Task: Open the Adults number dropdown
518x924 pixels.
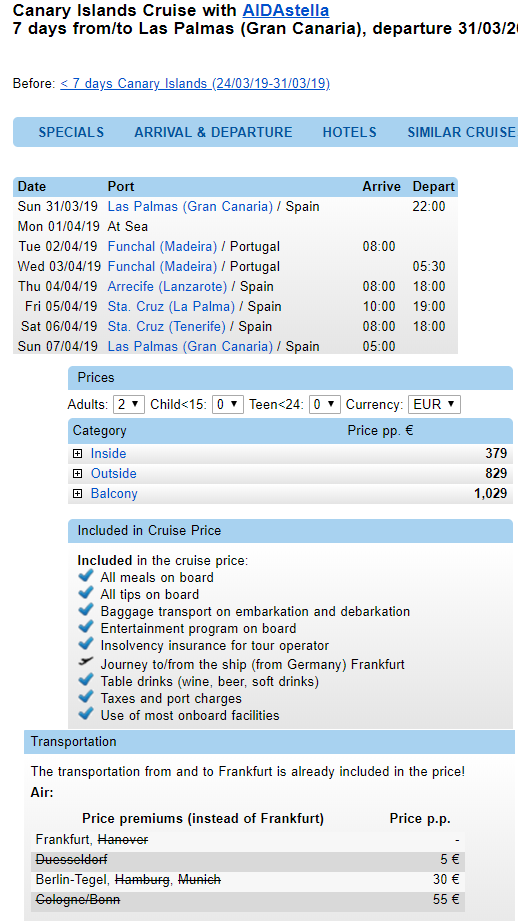Action: 128,404
